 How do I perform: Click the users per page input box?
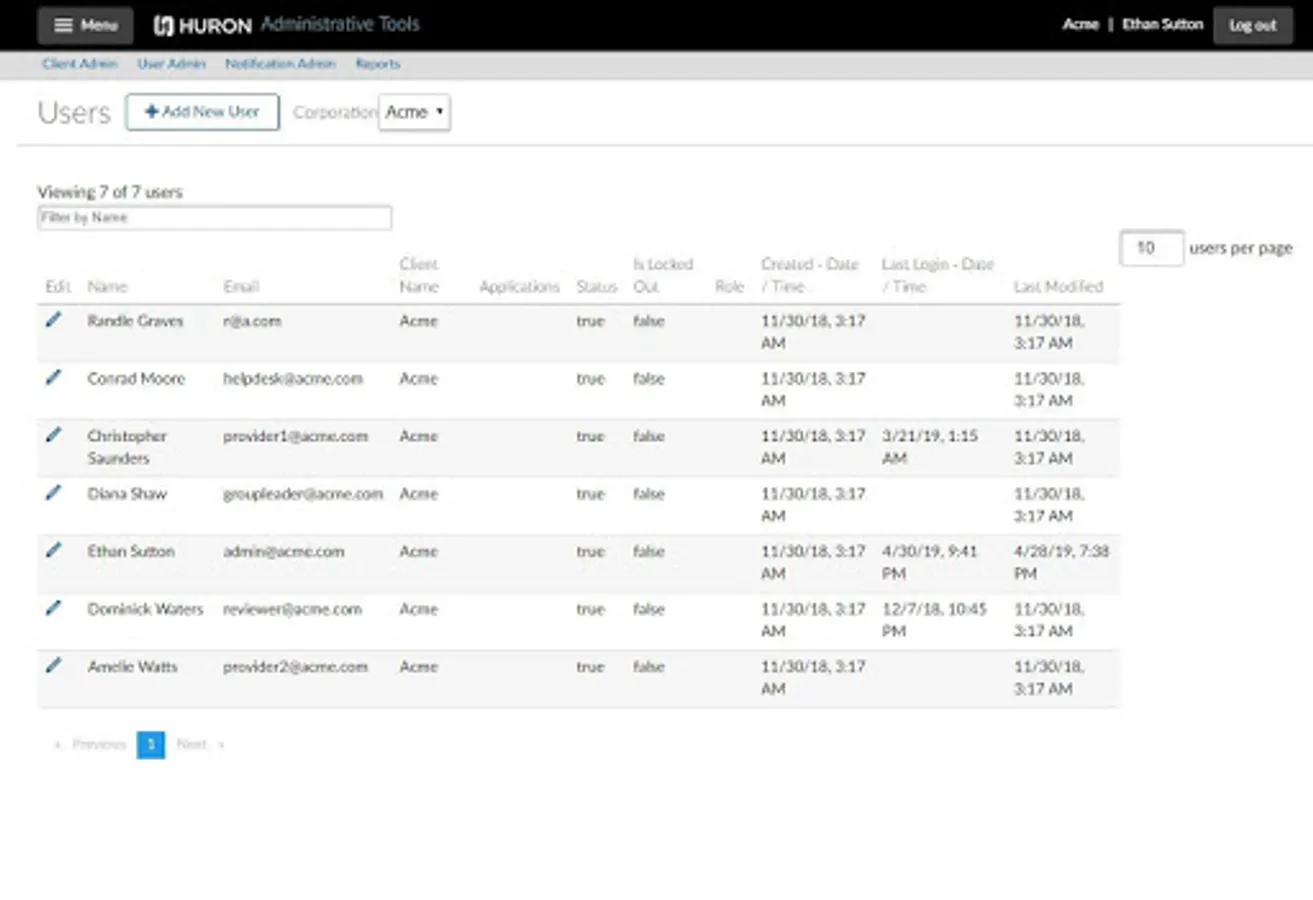(1152, 248)
